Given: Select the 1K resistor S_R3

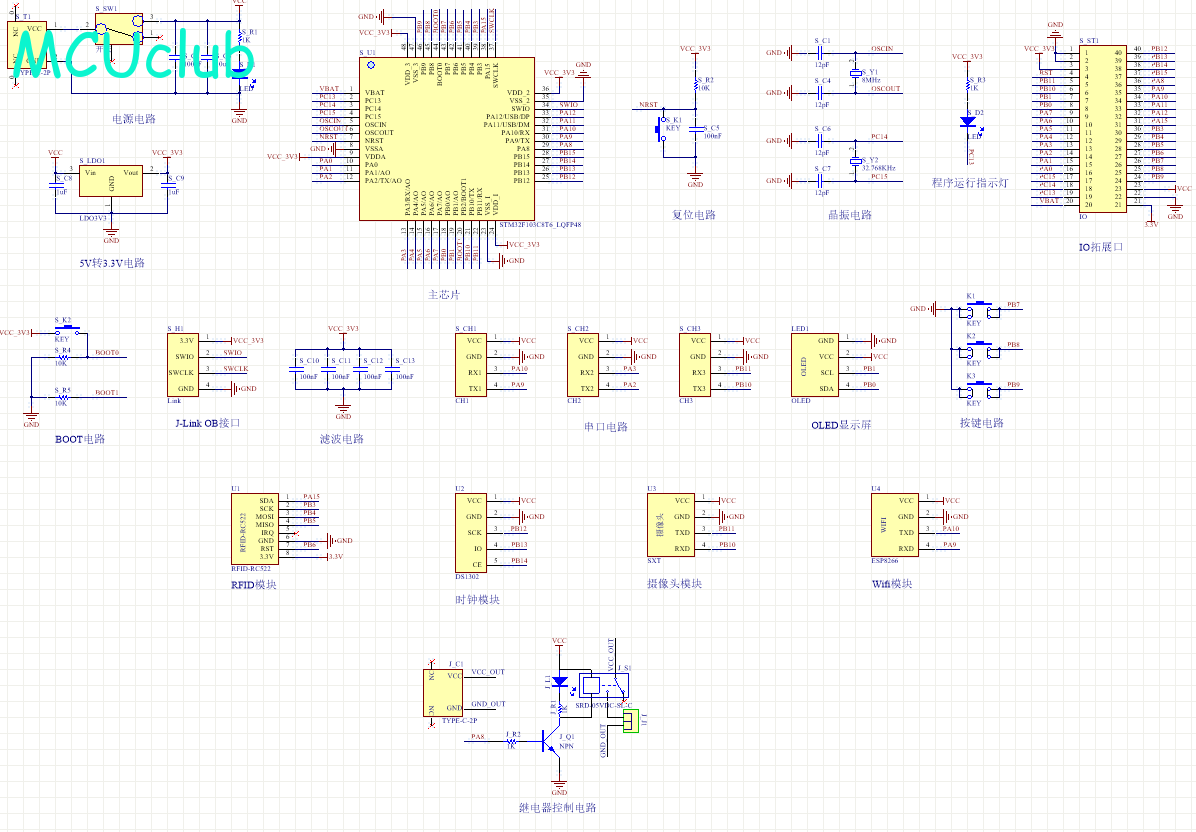Looking at the screenshot, I should [x=969, y=85].
